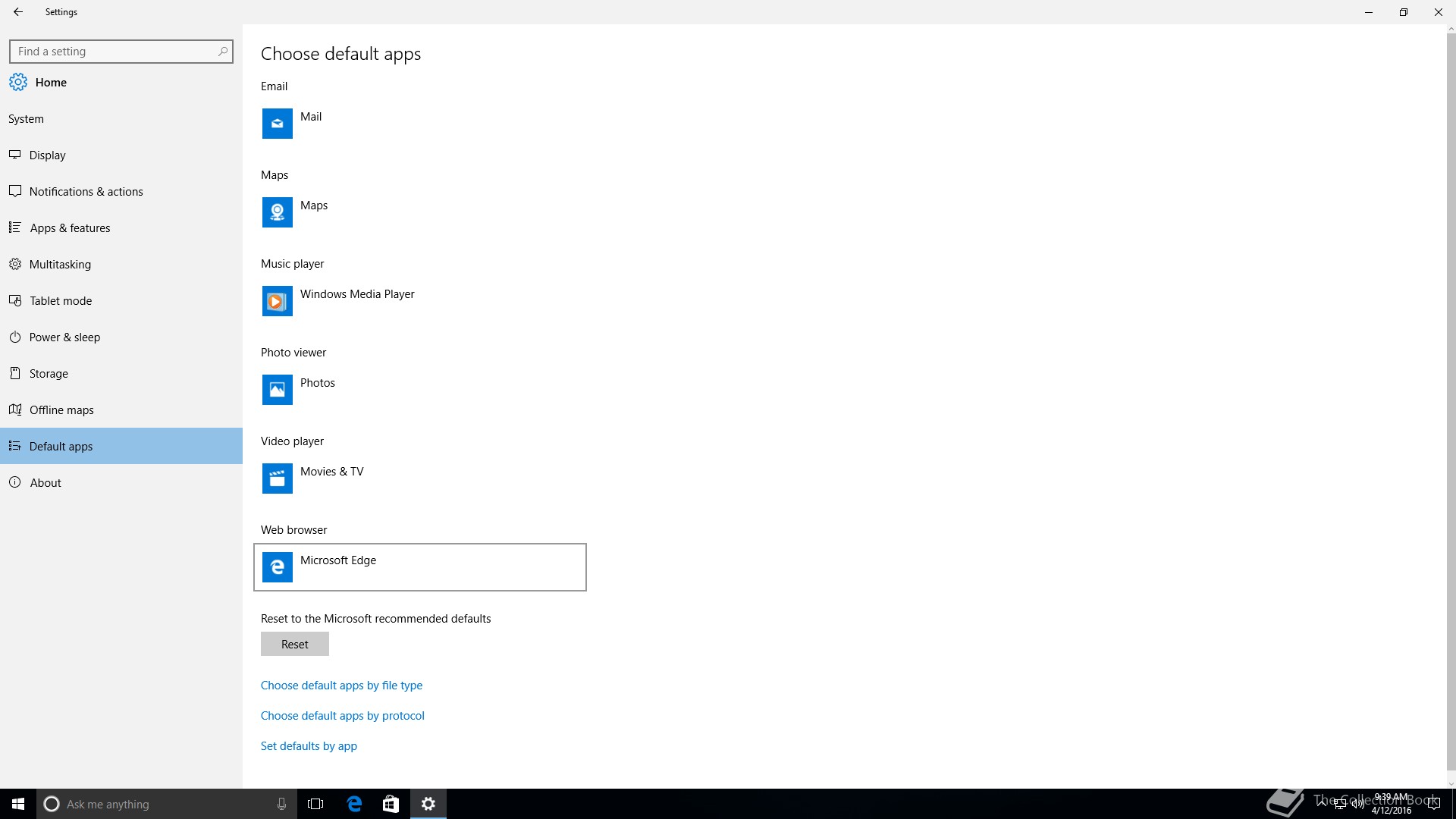Open the Windows Start menu
The image size is (1456, 819).
point(18,804)
